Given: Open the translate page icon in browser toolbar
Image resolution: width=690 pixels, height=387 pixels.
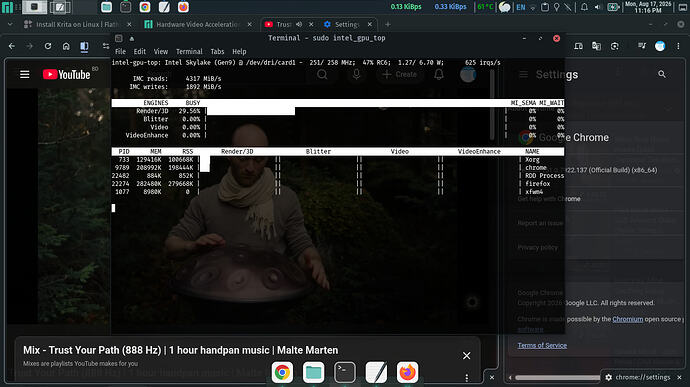Looking at the screenshot, I should click(x=596, y=46).
